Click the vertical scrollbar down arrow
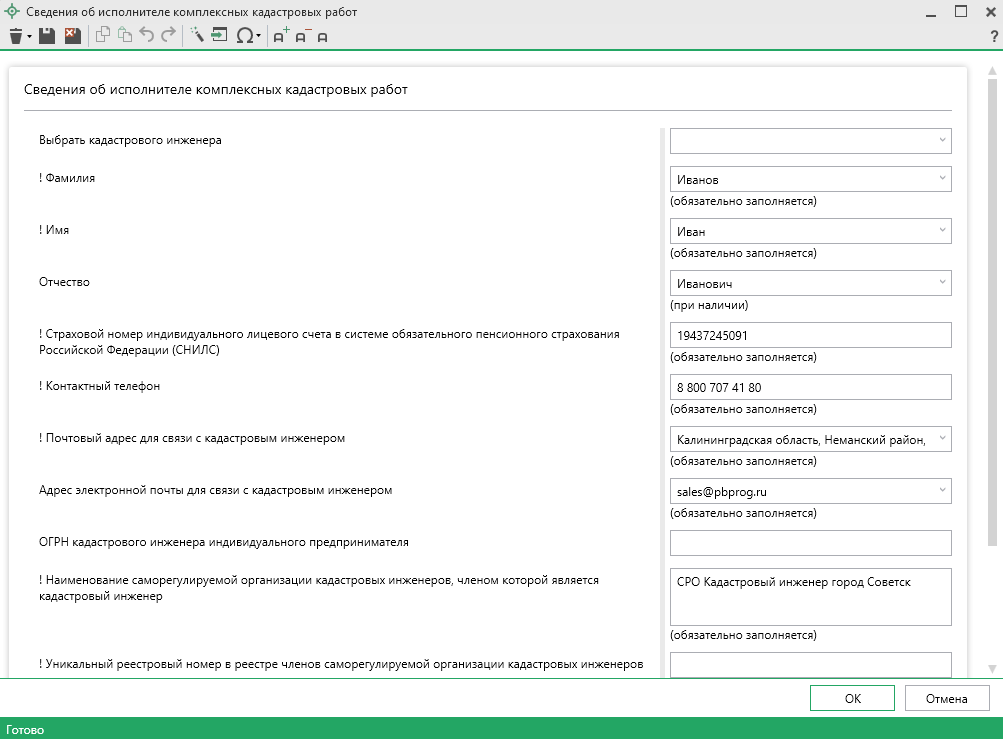This screenshot has width=1003, height=739. click(992, 668)
